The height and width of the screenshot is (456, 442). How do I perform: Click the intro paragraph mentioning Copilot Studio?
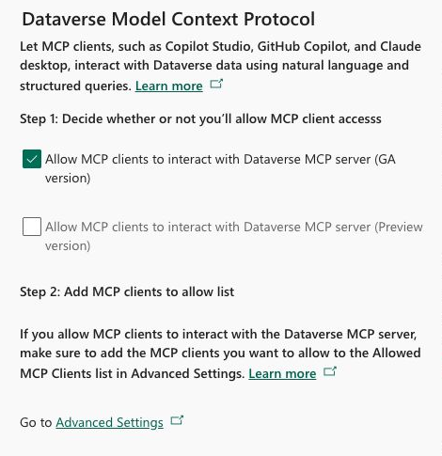pyautogui.click(x=220, y=66)
